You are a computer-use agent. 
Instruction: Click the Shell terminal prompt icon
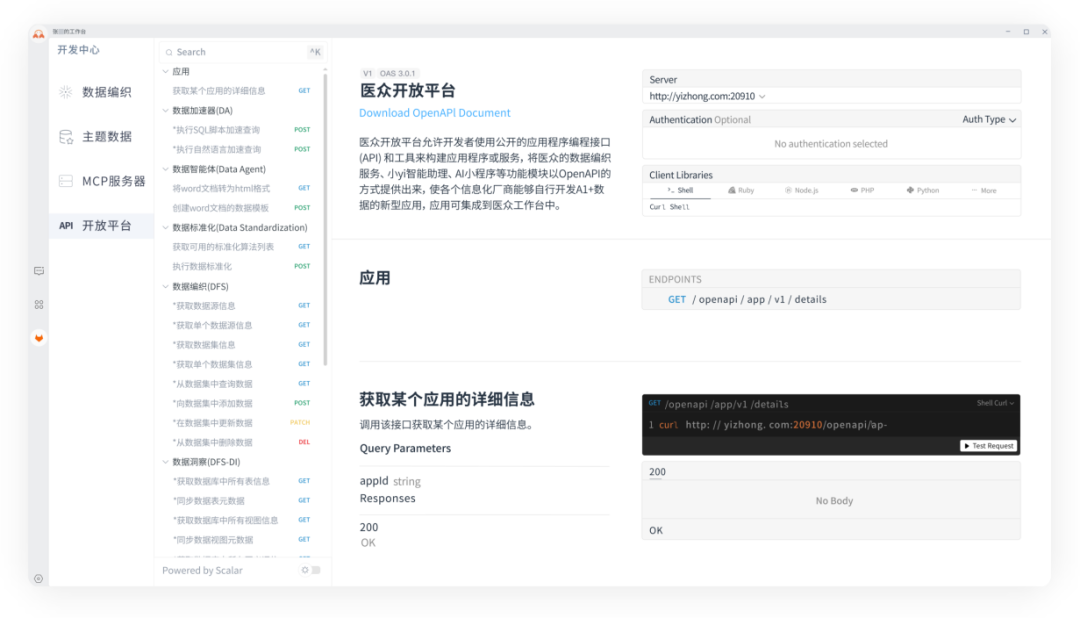pos(670,190)
